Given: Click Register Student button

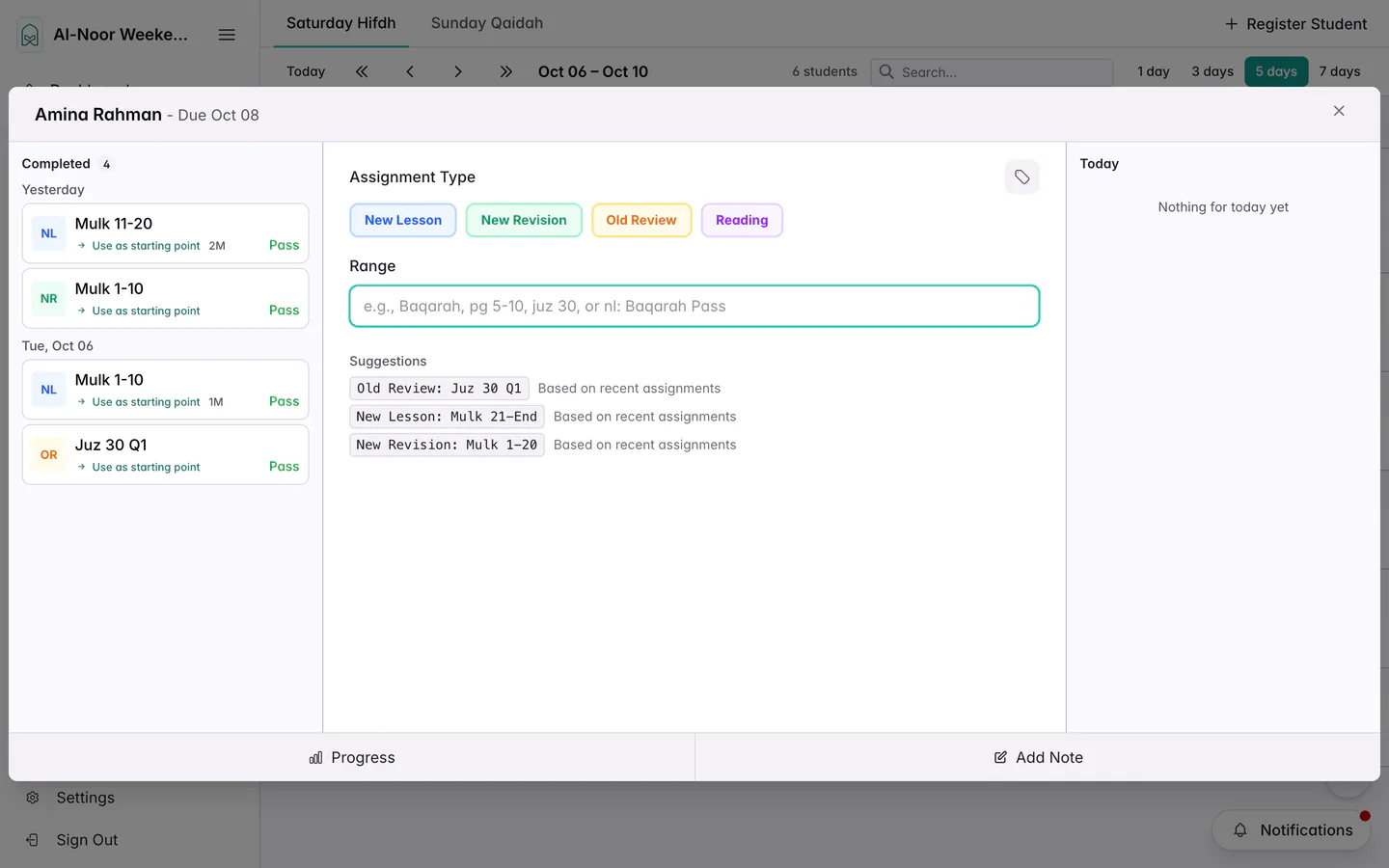Looking at the screenshot, I should point(1296,24).
